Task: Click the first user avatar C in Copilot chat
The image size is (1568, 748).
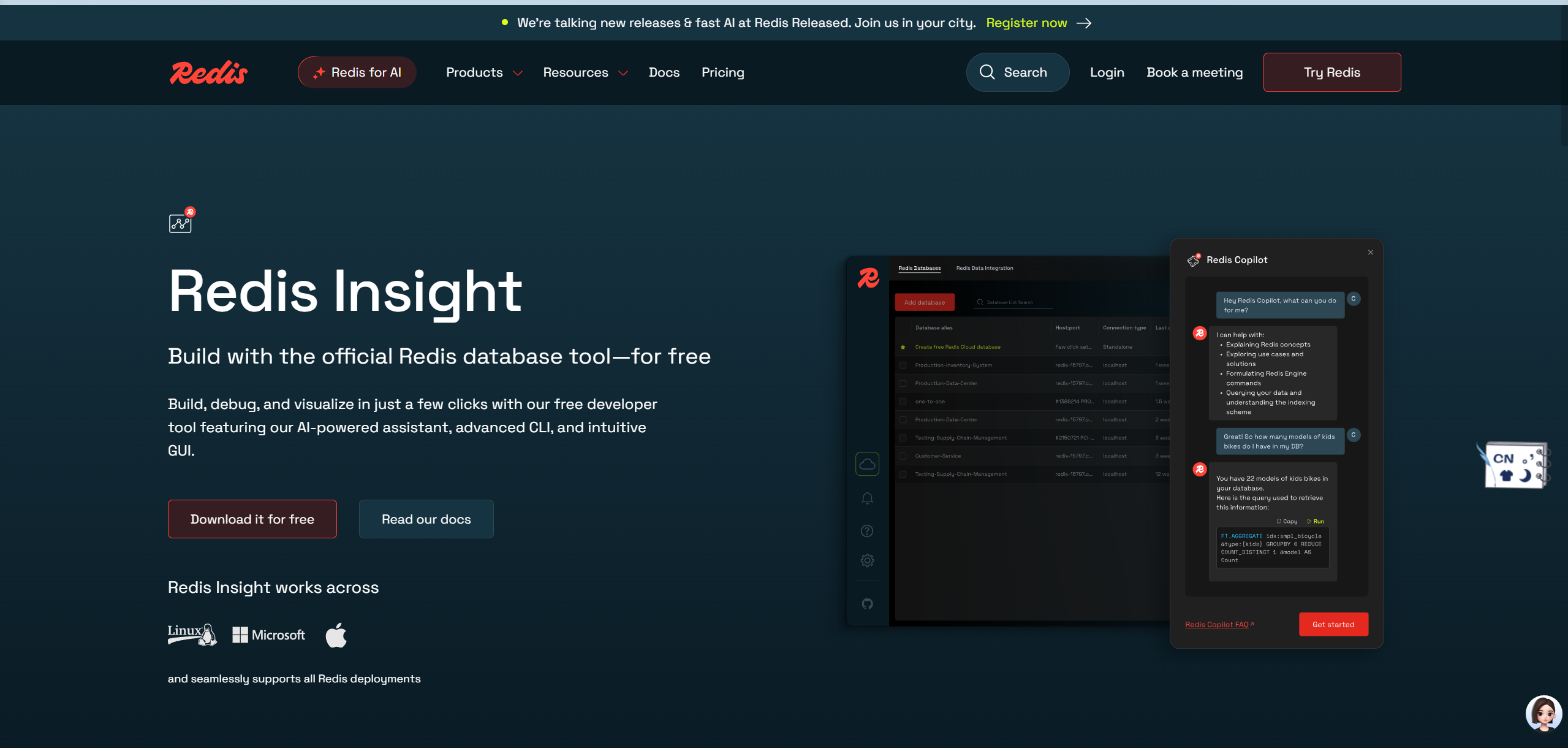Action: 1354,299
